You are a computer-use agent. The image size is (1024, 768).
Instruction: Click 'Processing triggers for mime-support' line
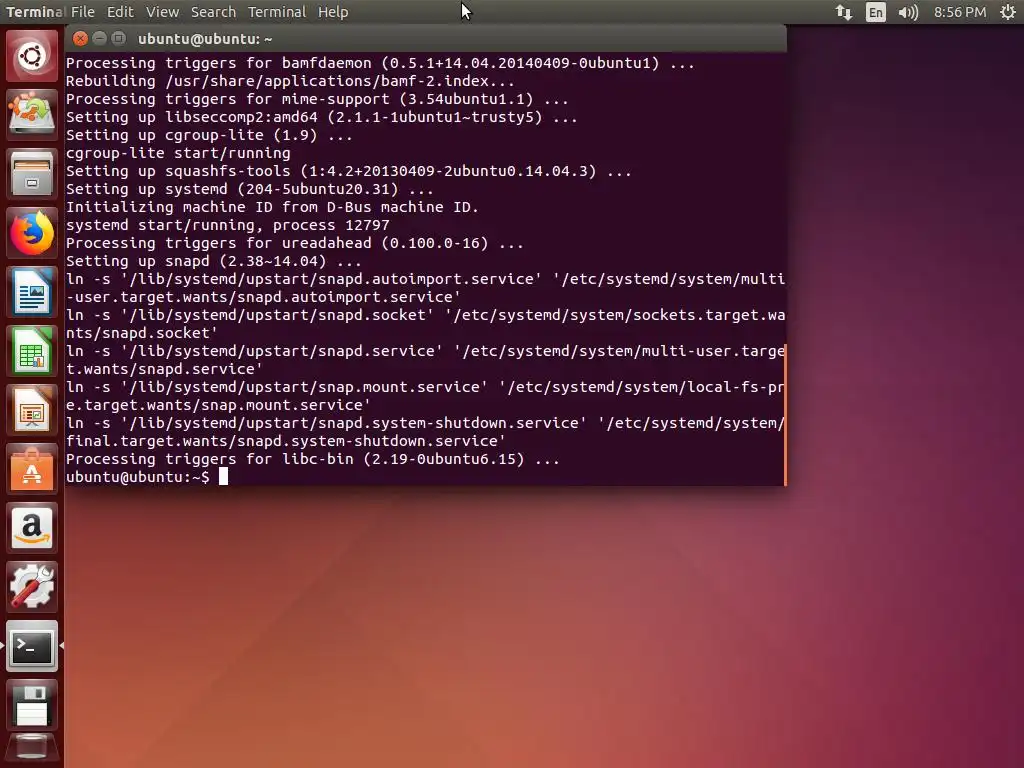317,99
